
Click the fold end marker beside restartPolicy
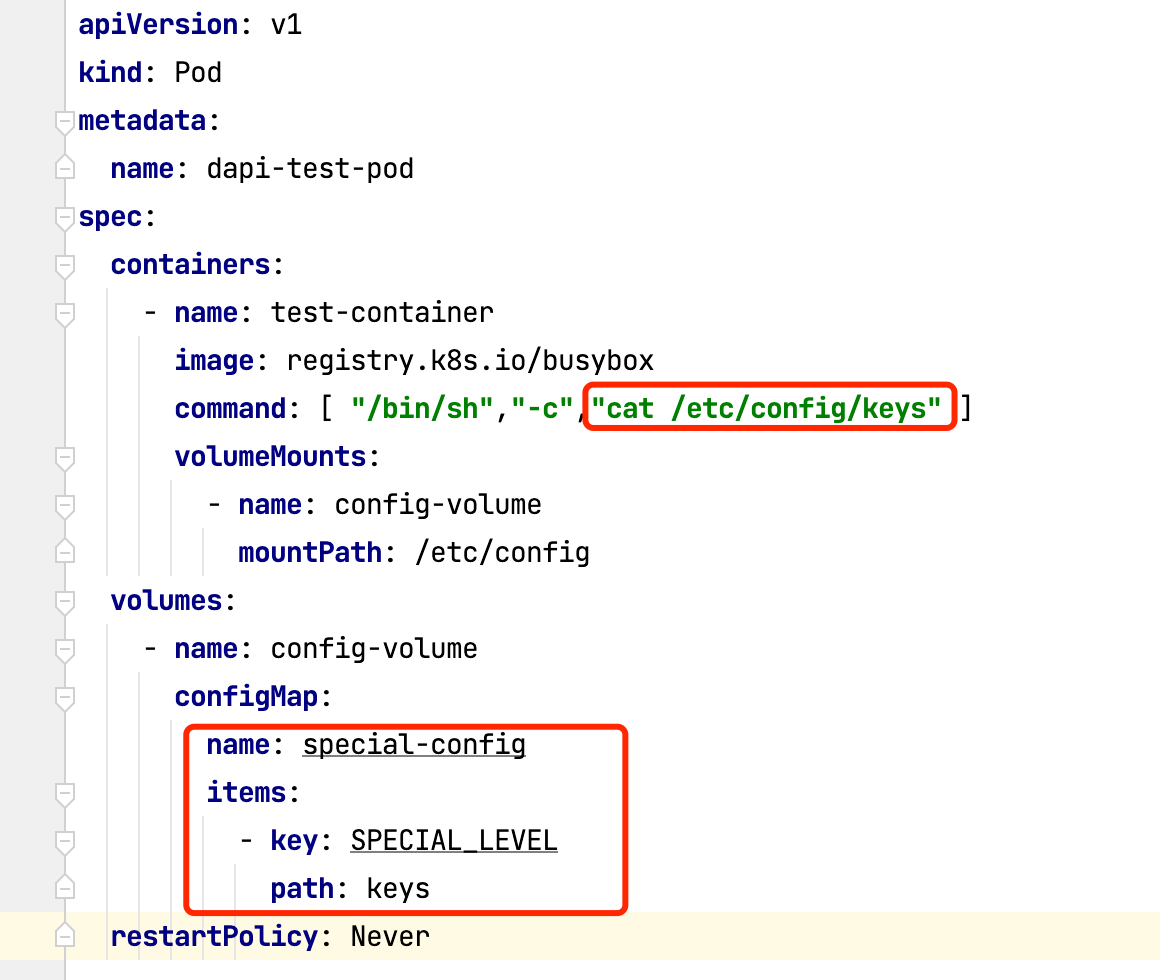(x=65, y=936)
